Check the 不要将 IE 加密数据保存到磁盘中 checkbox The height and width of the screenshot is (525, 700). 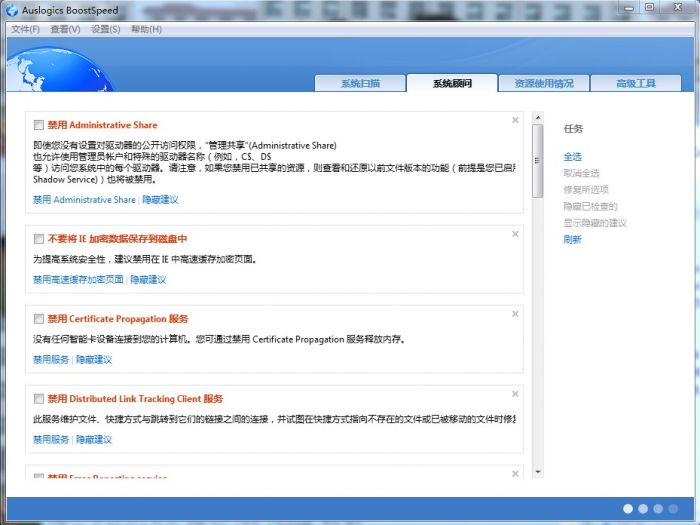point(39,239)
